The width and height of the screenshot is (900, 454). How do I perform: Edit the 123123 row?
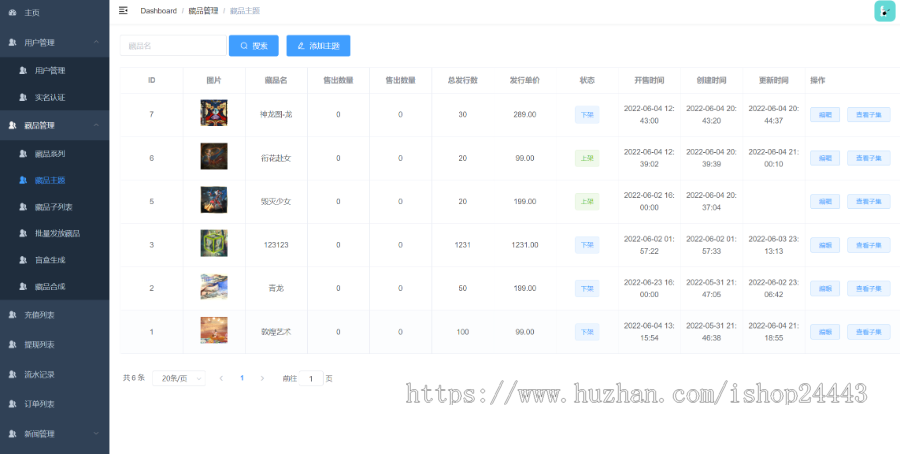825,245
